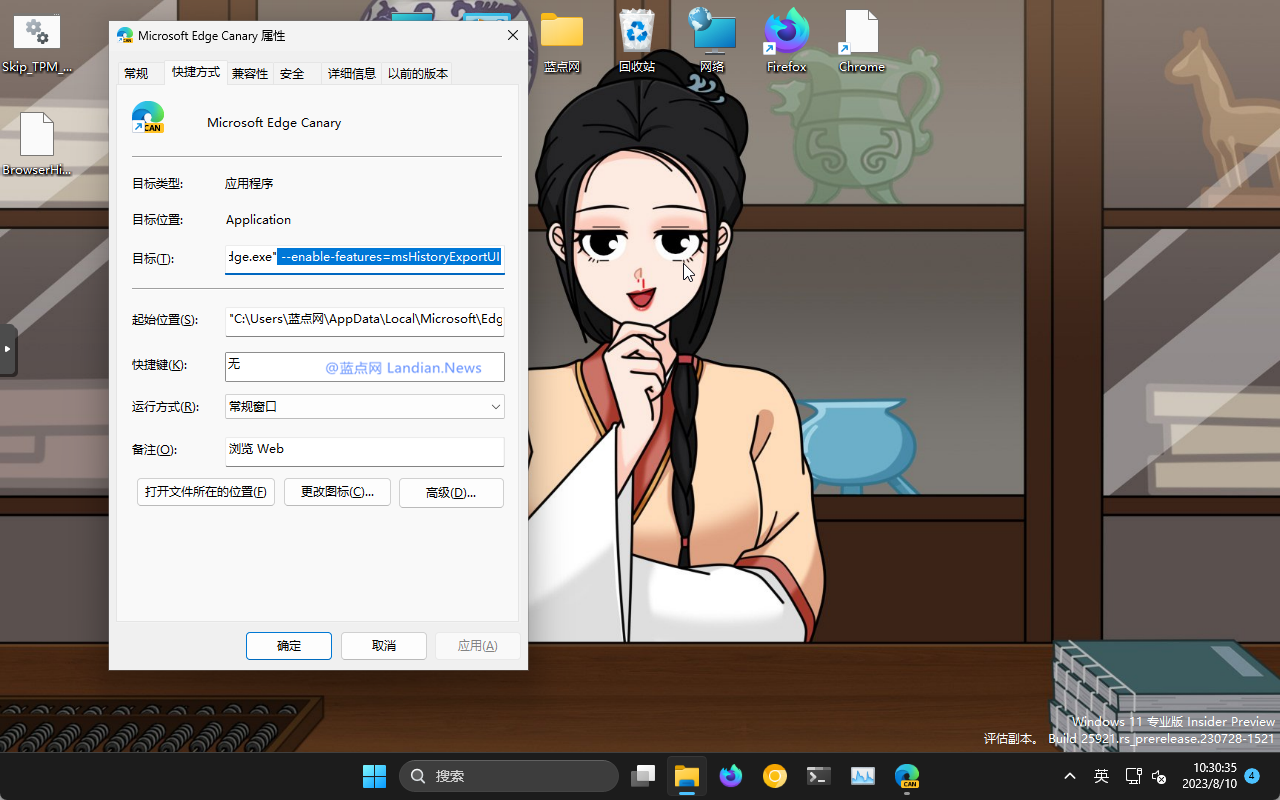1280x800 pixels.
Task: Click the muted volume tray icon
Action: pos(1160,776)
